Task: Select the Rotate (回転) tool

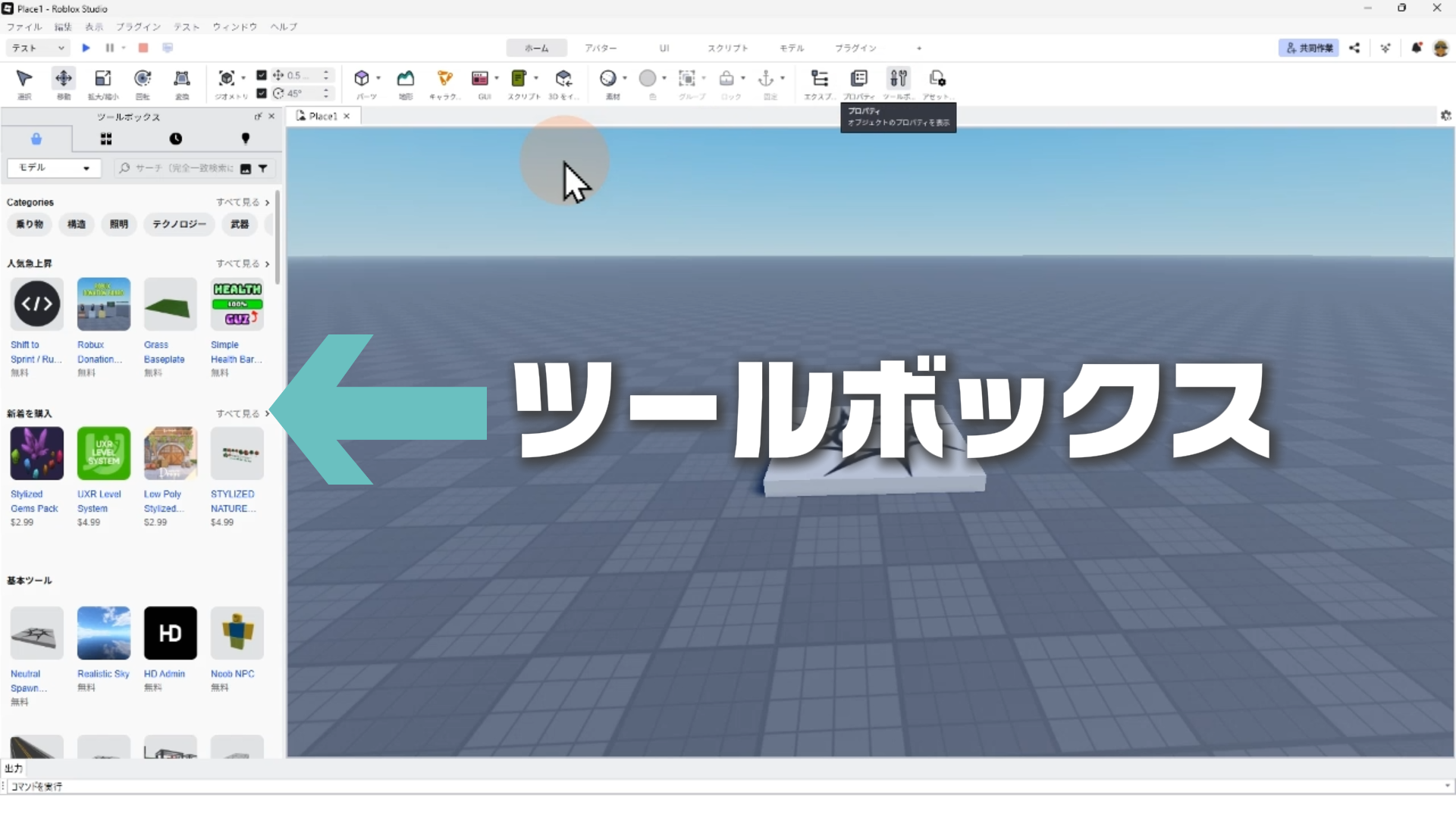Action: click(143, 78)
